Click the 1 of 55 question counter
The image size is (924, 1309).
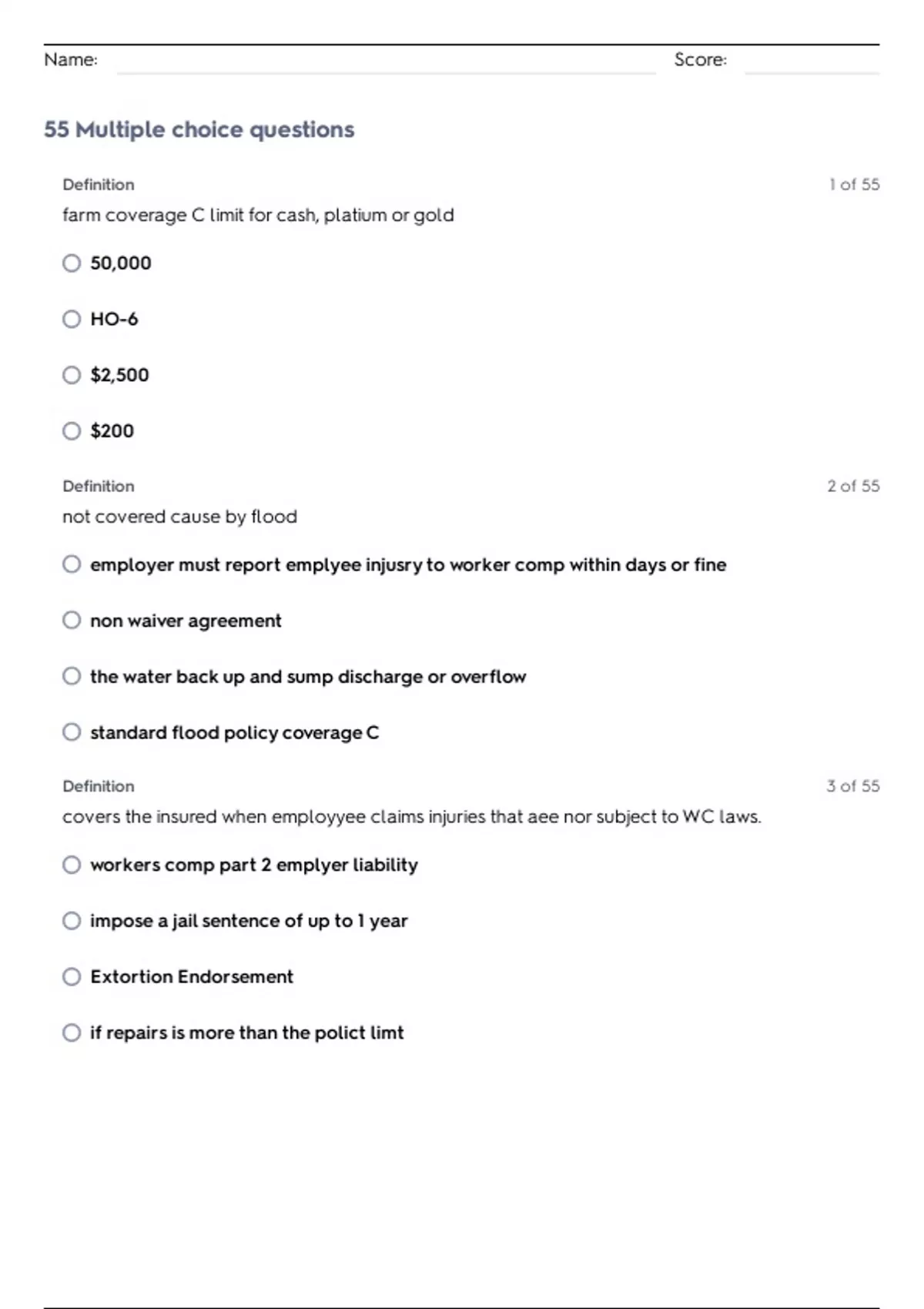pyautogui.click(x=854, y=185)
